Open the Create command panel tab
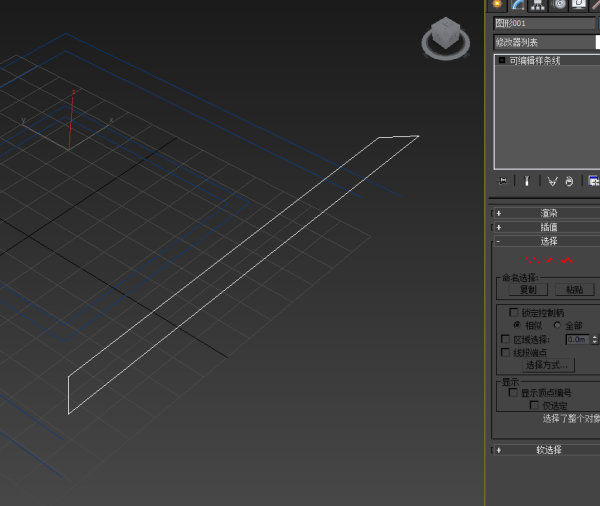 click(497, 5)
